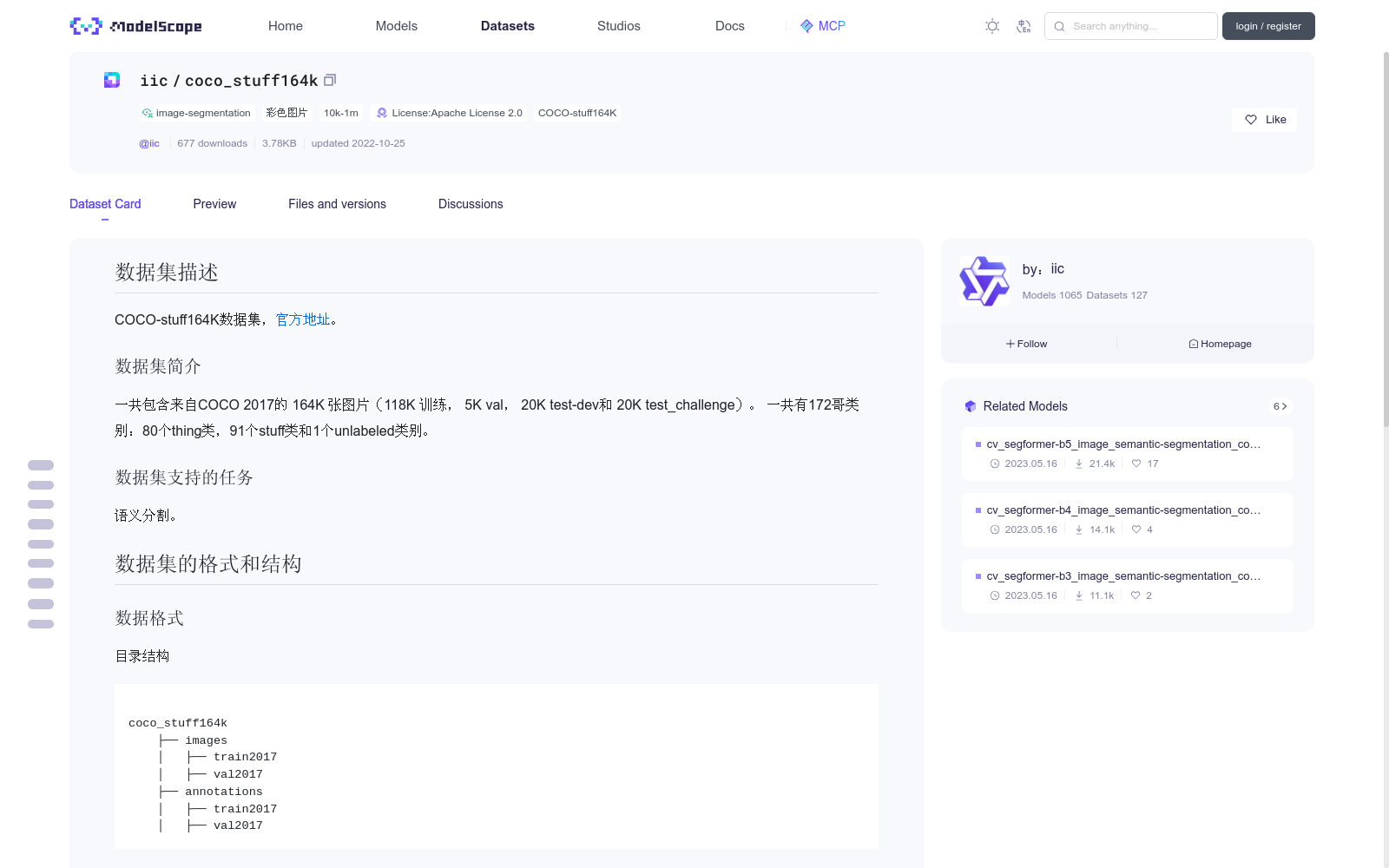Click the heart icon on segformer-b5 card
This screenshot has height=868, width=1389.
[x=1136, y=464]
